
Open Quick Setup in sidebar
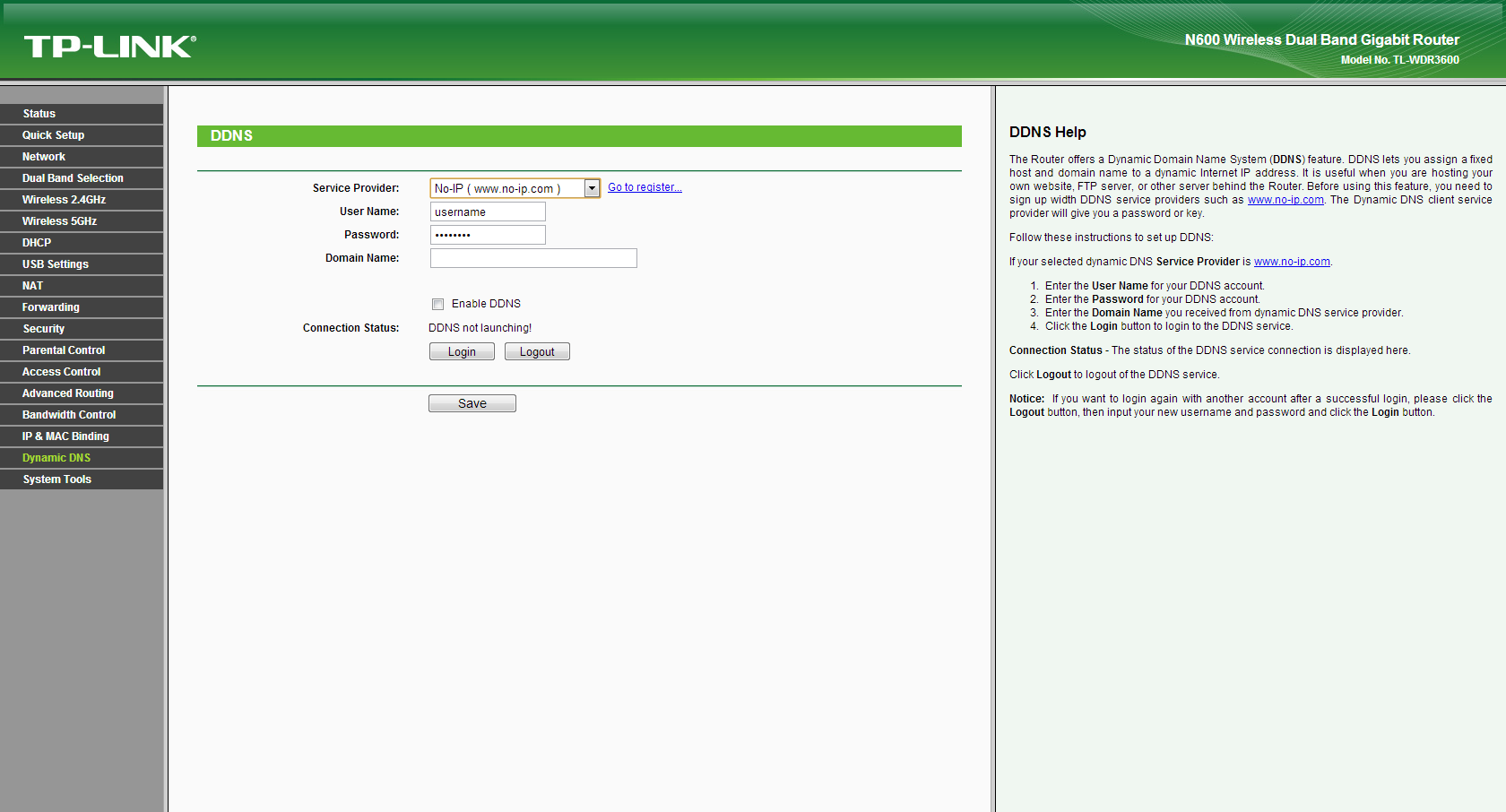[82, 135]
